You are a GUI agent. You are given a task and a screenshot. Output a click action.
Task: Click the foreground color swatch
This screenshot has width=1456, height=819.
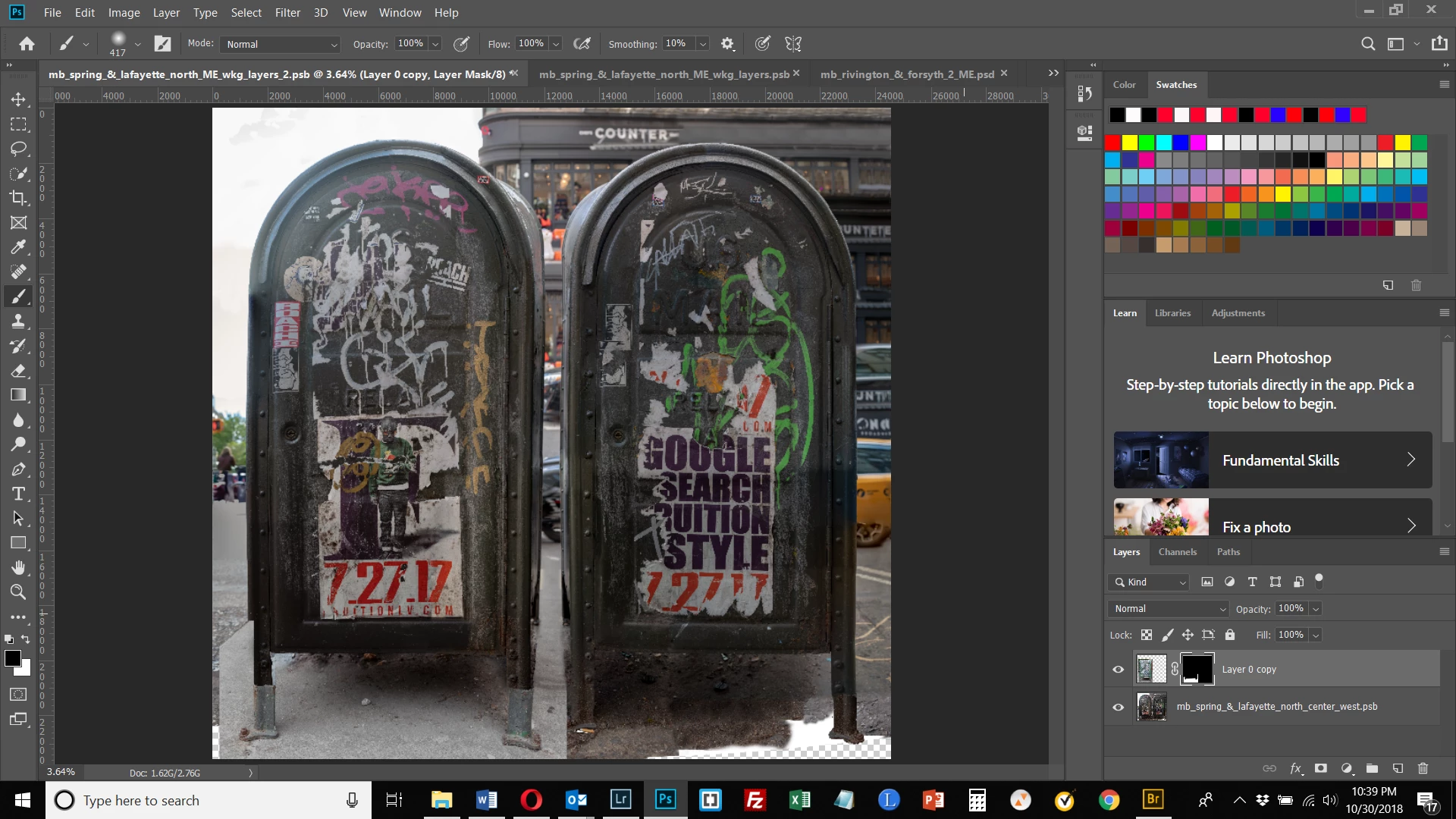tap(12, 658)
